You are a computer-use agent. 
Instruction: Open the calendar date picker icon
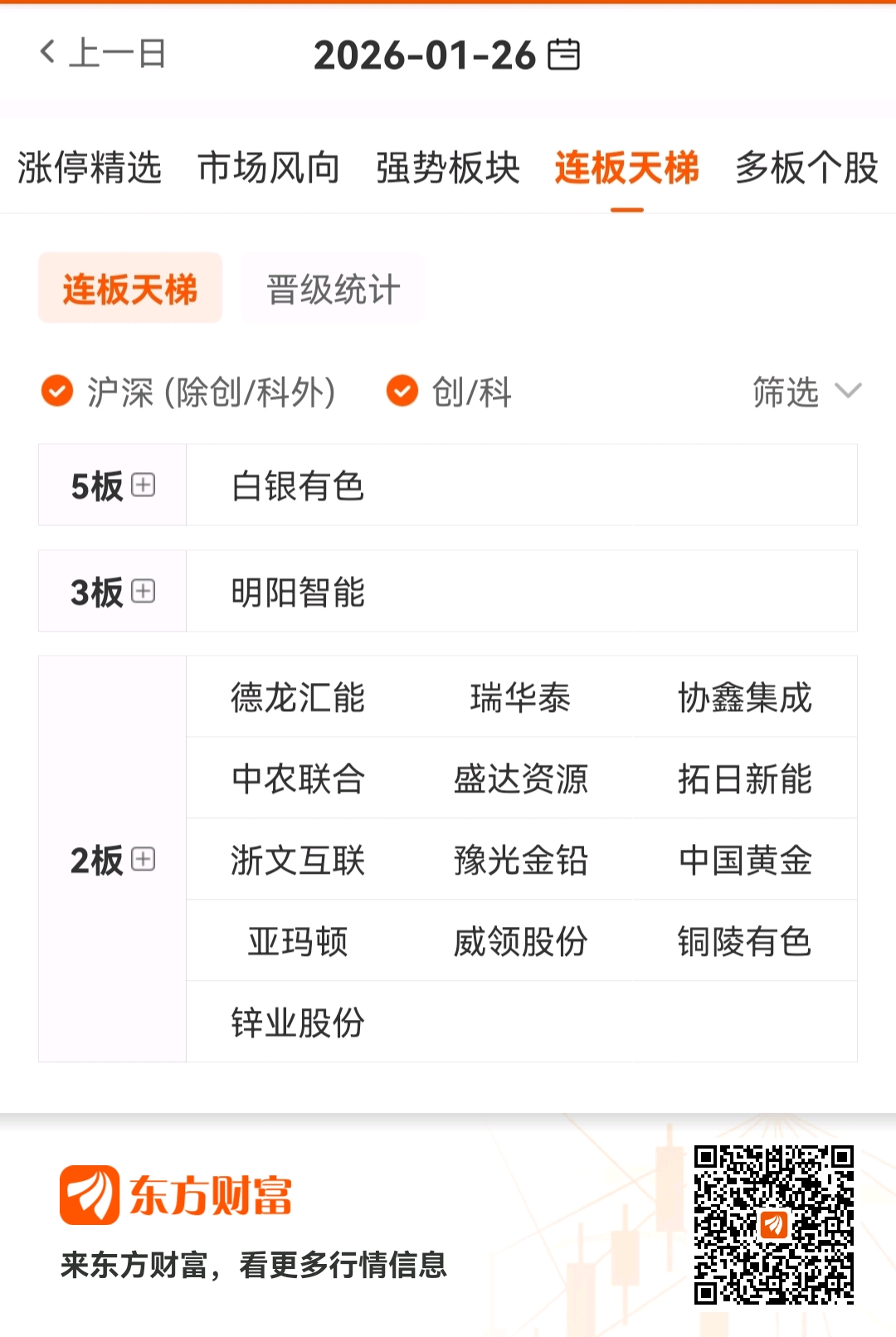pyautogui.click(x=564, y=55)
